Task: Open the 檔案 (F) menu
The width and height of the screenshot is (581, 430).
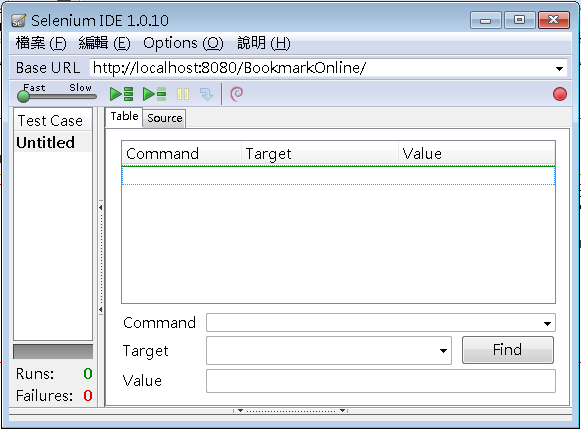Action: pyautogui.click(x=41, y=43)
